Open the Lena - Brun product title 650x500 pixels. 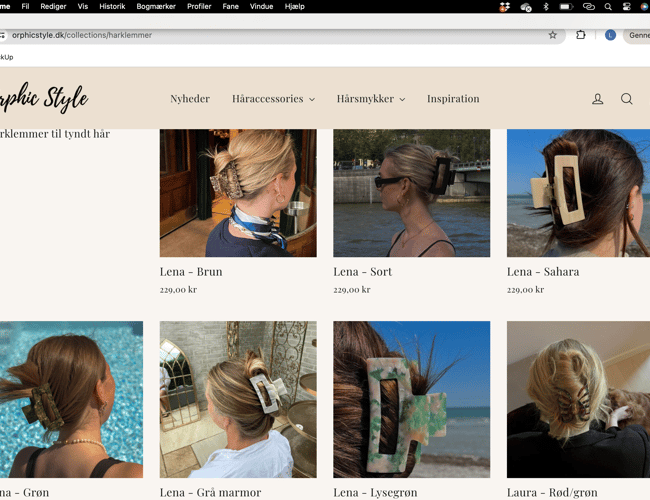[x=191, y=271]
